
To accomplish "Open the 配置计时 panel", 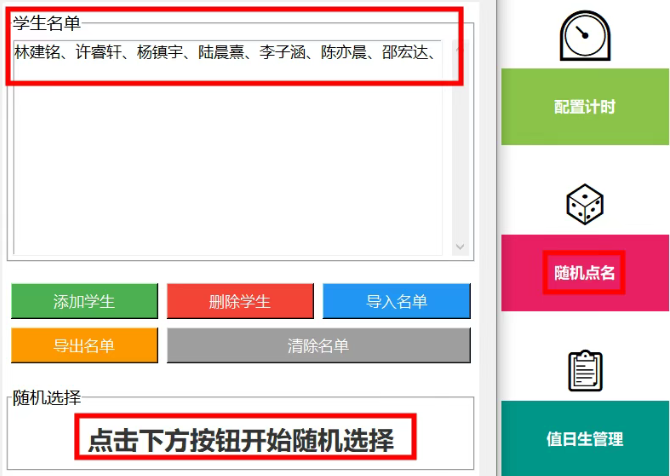I will 584,107.
